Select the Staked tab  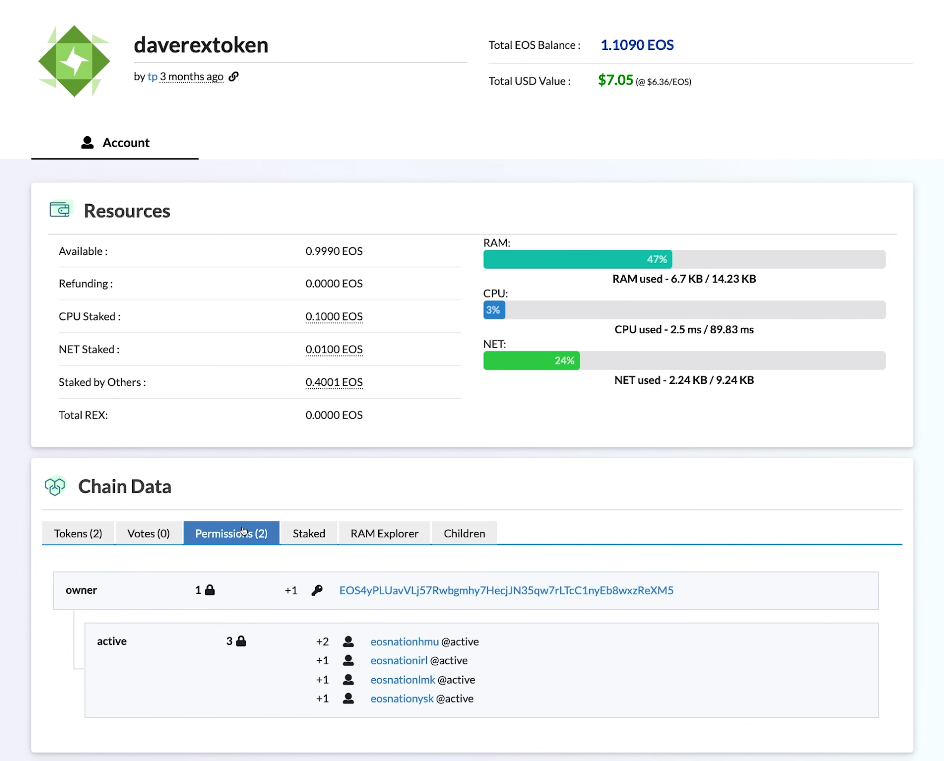[x=309, y=533]
